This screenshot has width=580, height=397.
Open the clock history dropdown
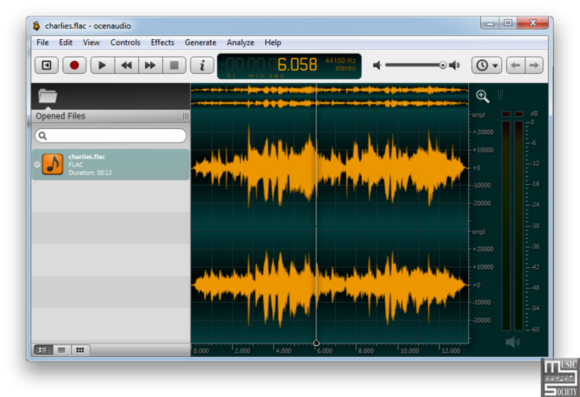[x=486, y=65]
